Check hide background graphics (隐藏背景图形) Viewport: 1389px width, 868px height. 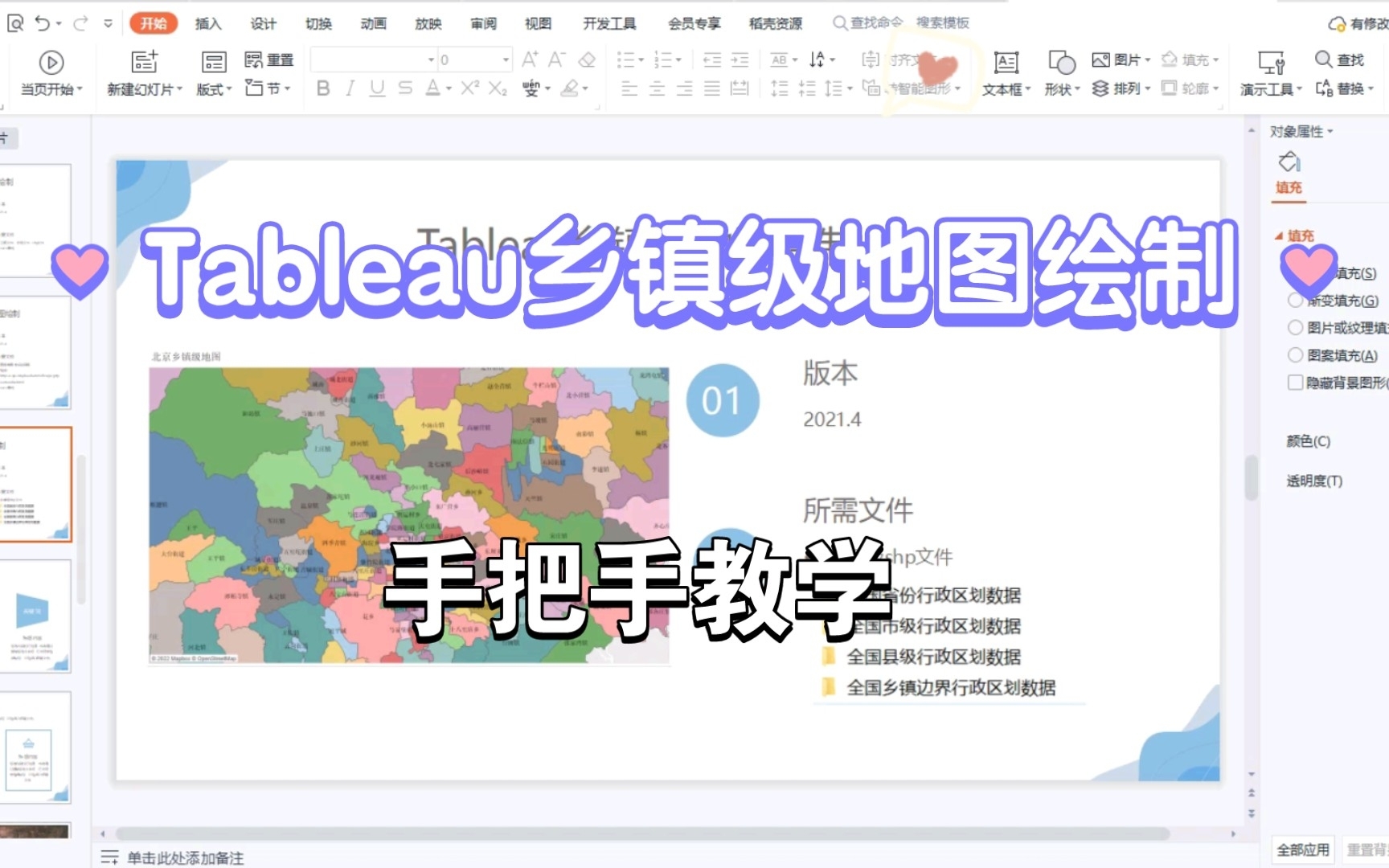(1295, 383)
